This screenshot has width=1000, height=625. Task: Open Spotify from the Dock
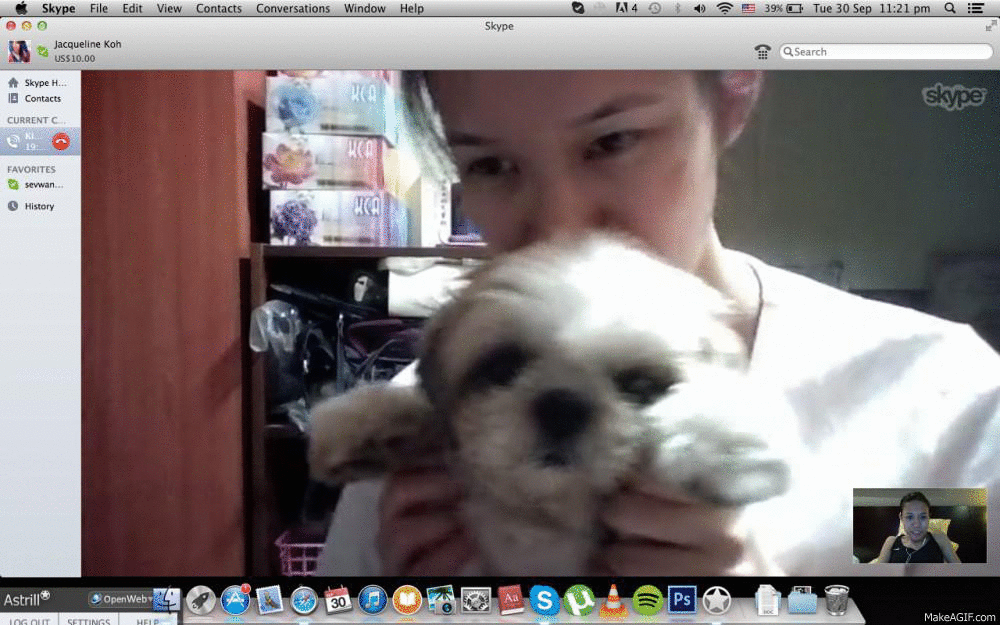point(647,599)
